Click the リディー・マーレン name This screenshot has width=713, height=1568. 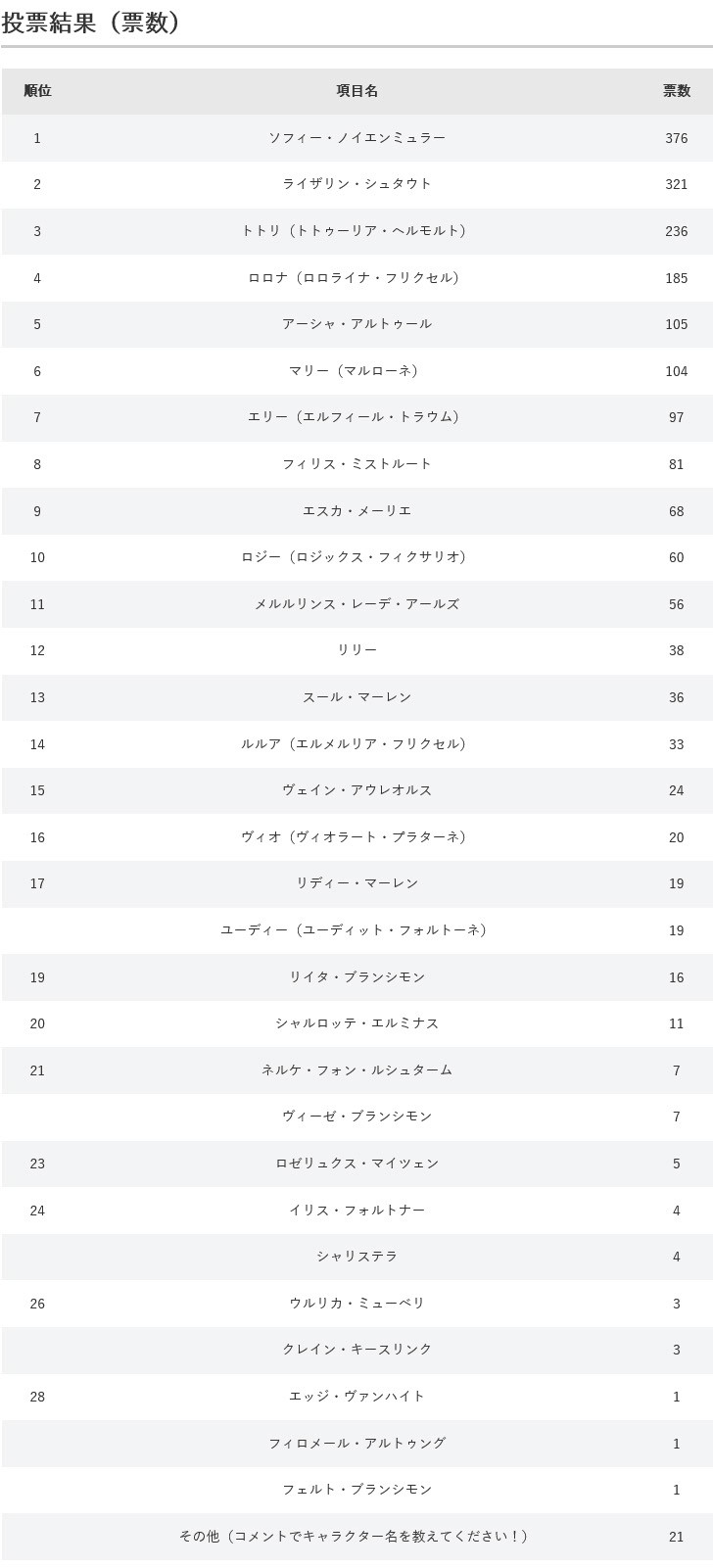click(357, 883)
